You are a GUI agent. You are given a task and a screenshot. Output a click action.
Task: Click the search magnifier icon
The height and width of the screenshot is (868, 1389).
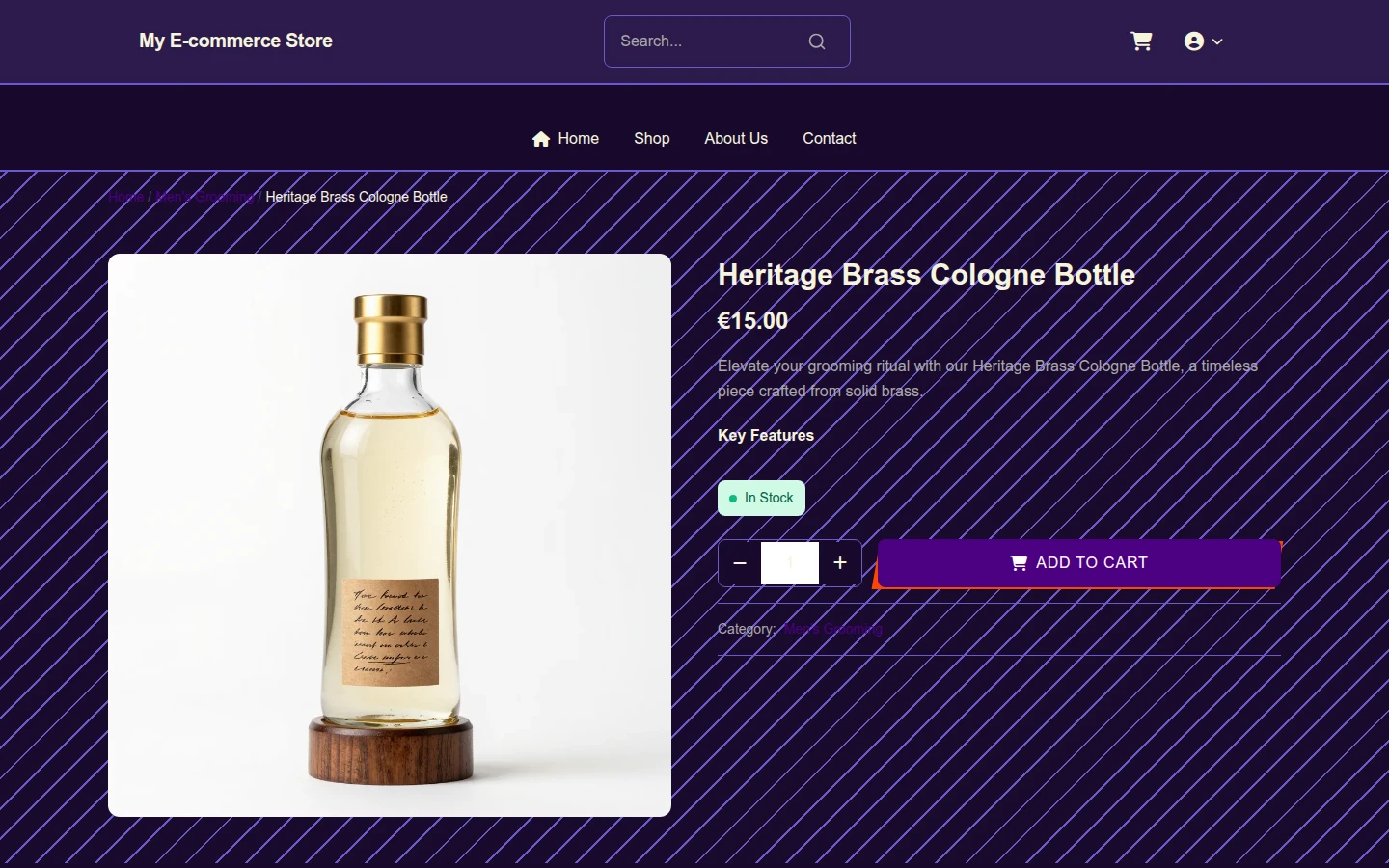tap(817, 41)
